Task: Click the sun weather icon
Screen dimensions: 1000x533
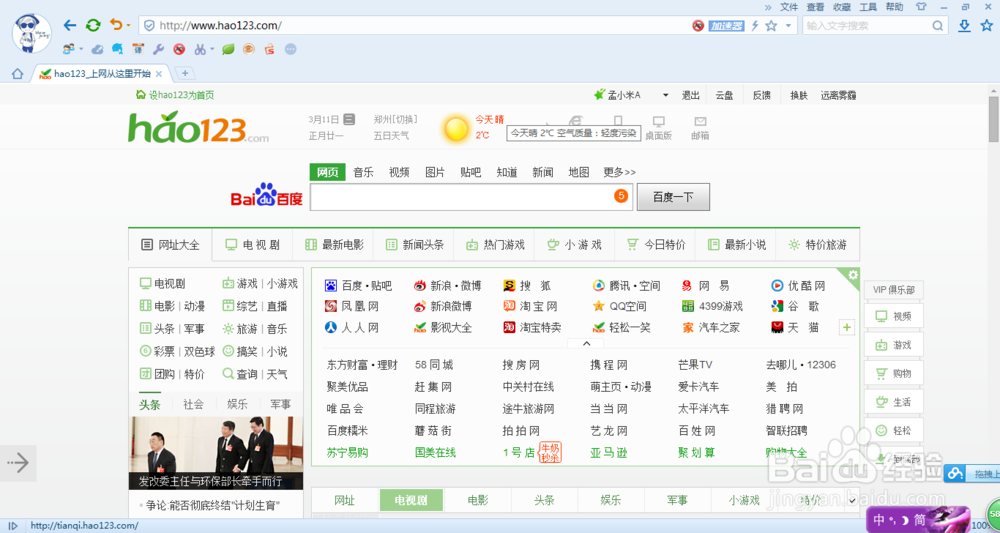Action: coord(456,129)
